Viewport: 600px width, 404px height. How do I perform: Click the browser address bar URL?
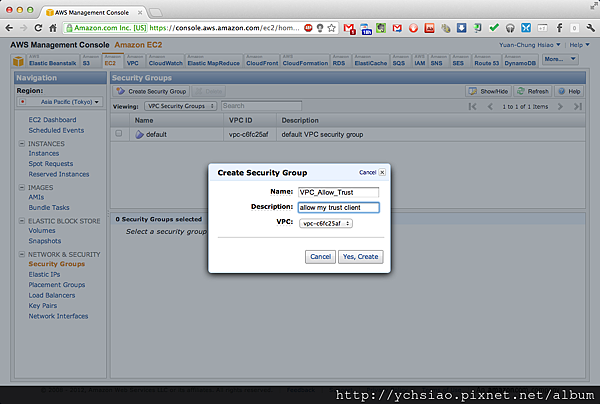pos(224,28)
